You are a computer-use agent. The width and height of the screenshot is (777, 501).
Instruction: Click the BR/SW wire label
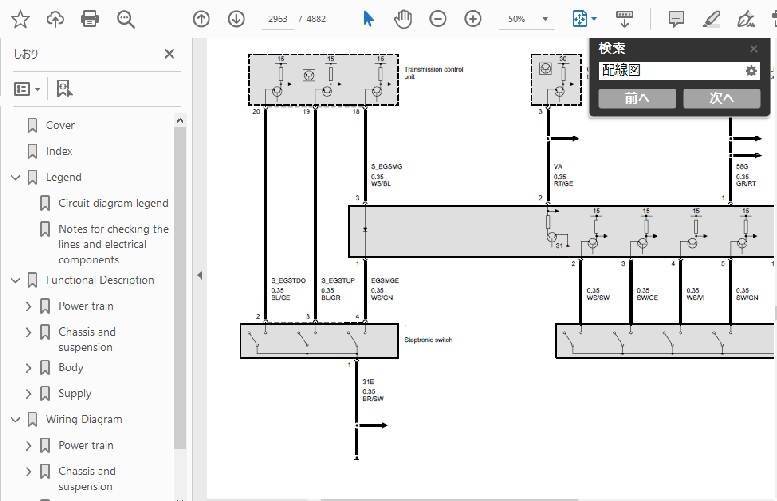tap(373, 398)
